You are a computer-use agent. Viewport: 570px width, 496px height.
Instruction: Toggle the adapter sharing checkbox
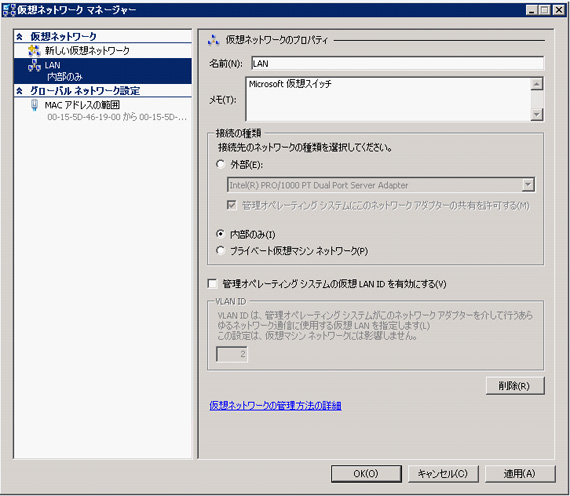click(232, 205)
